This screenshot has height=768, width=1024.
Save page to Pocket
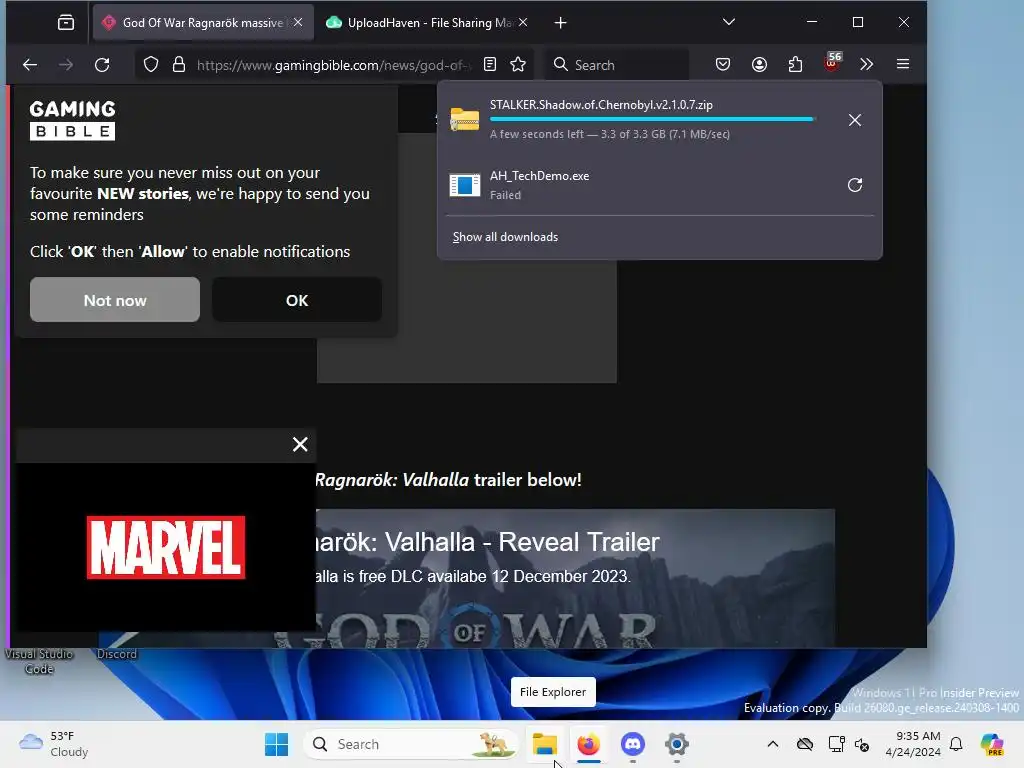(x=723, y=64)
